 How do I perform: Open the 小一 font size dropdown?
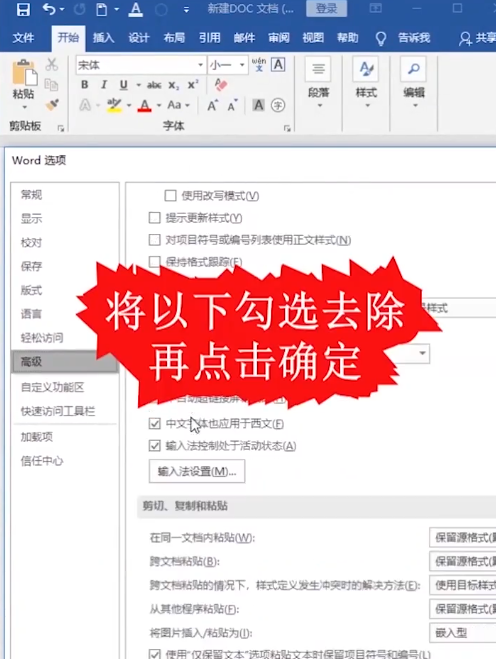click(242, 65)
